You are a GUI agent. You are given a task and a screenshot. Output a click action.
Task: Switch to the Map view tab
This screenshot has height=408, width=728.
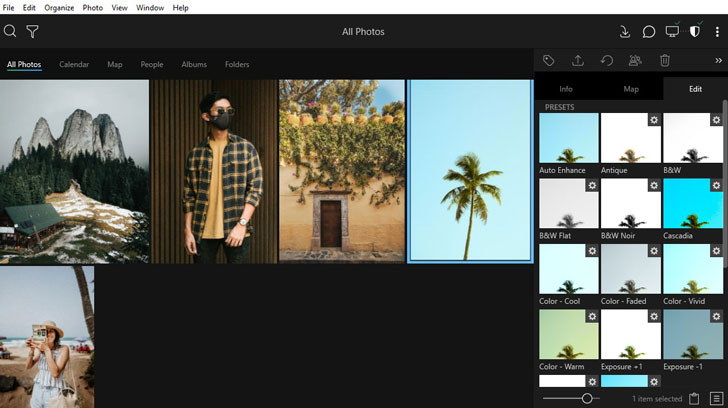pyautogui.click(x=115, y=65)
